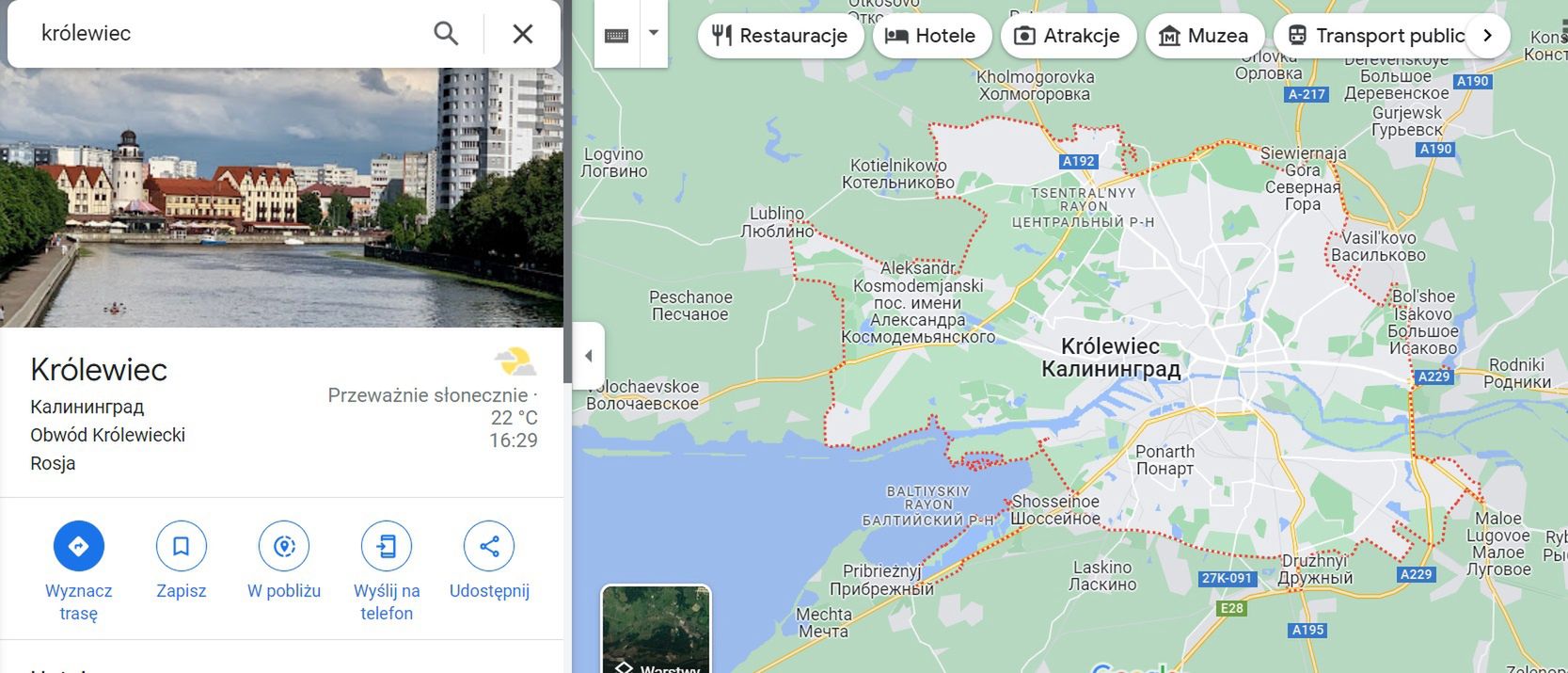The image size is (1568, 673).
Task: Select the Atrakcje category chip
Action: [x=1069, y=36]
